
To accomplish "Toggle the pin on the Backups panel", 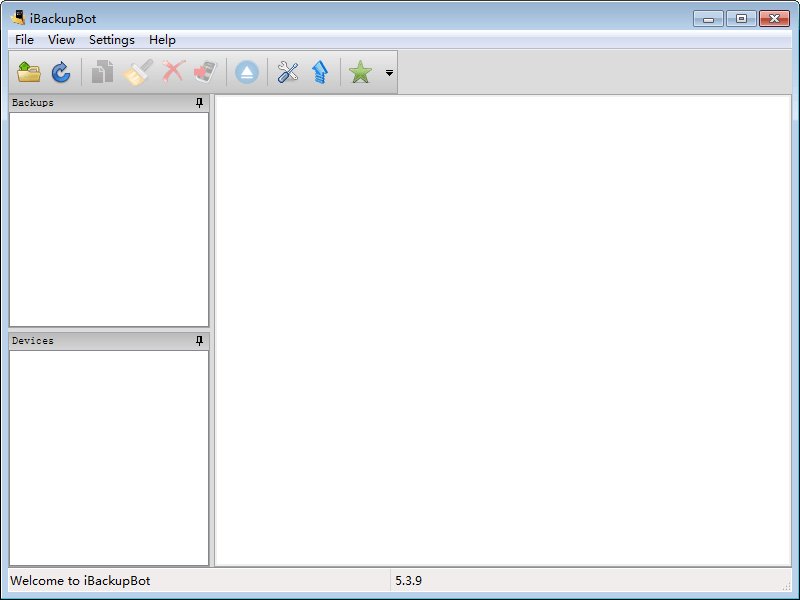I will coord(199,103).
